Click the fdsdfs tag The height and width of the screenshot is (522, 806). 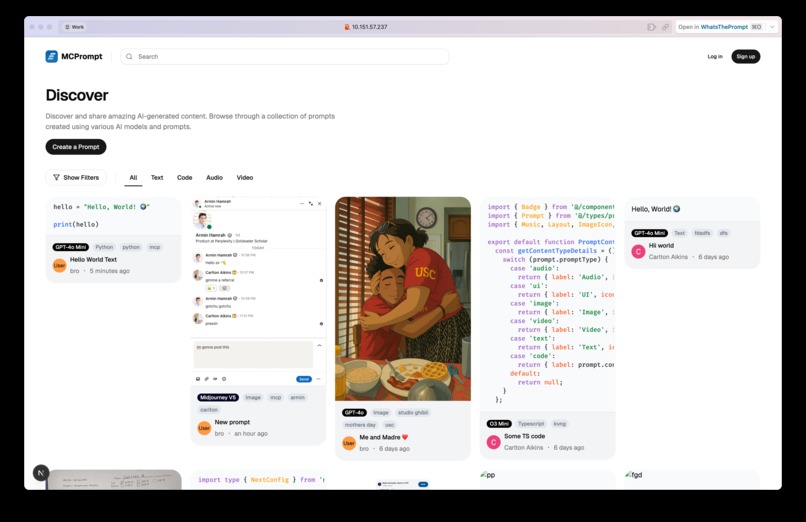[702, 233]
